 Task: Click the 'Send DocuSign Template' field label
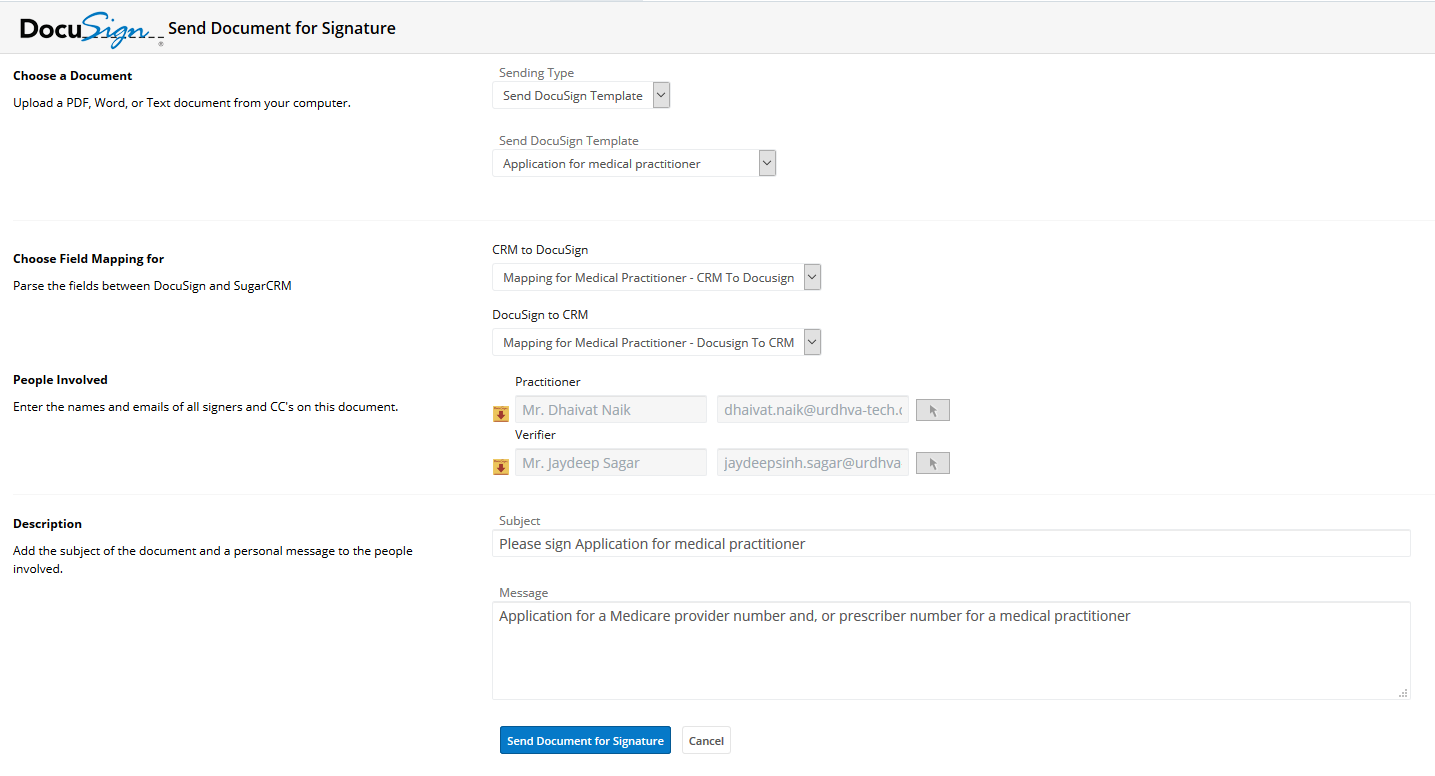[x=569, y=141]
